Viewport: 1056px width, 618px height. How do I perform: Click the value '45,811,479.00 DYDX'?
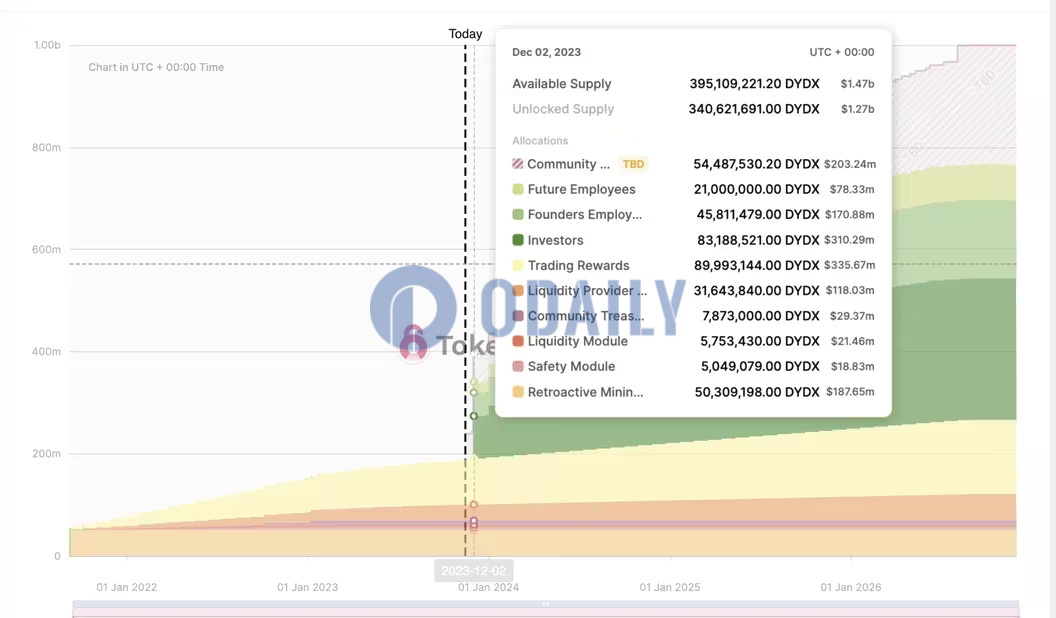pos(758,215)
